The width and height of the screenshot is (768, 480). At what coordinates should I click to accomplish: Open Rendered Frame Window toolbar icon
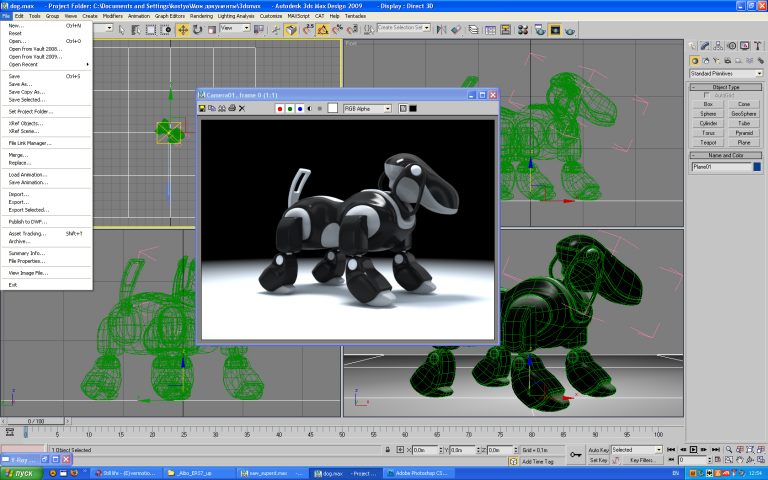pos(555,30)
